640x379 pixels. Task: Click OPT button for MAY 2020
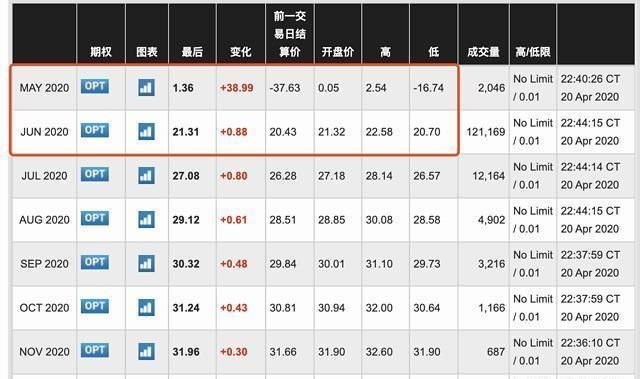[x=95, y=86]
